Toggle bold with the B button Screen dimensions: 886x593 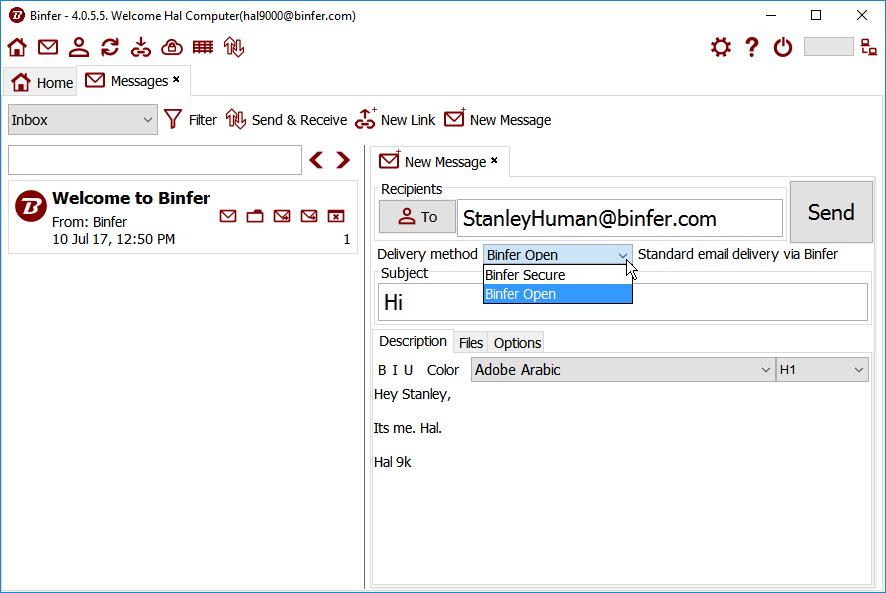pos(382,370)
